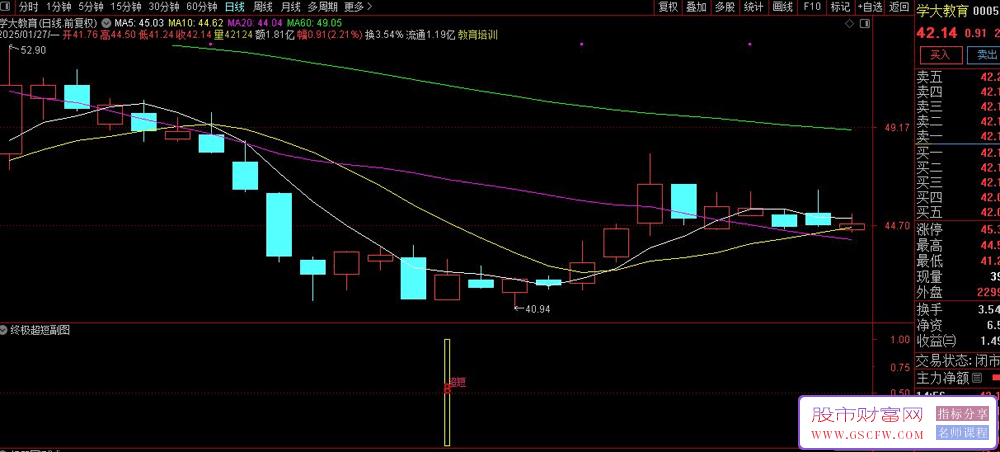Click the 标记 mark button

point(841,8)
